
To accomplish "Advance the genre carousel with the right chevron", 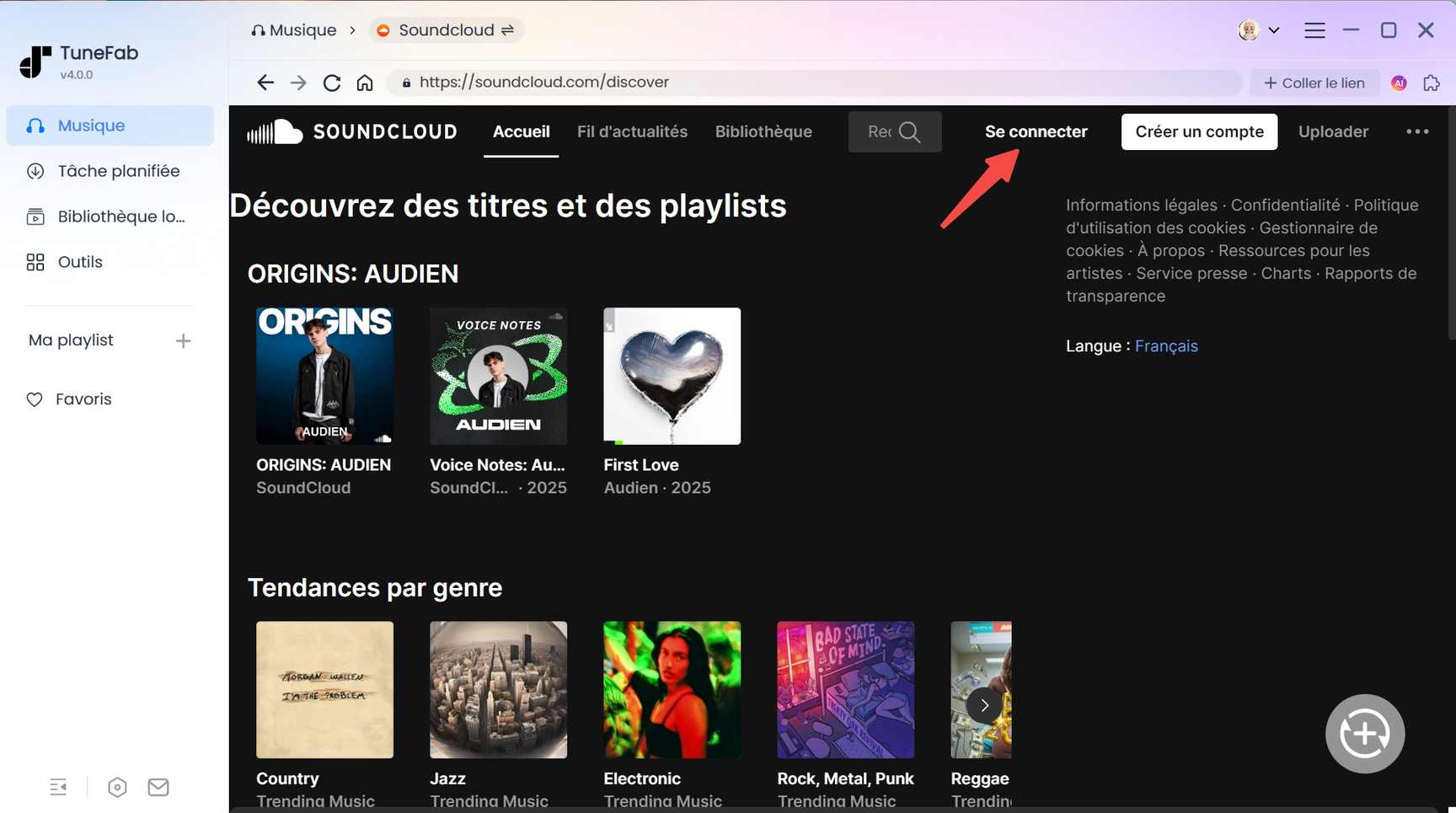I will 983,704.
